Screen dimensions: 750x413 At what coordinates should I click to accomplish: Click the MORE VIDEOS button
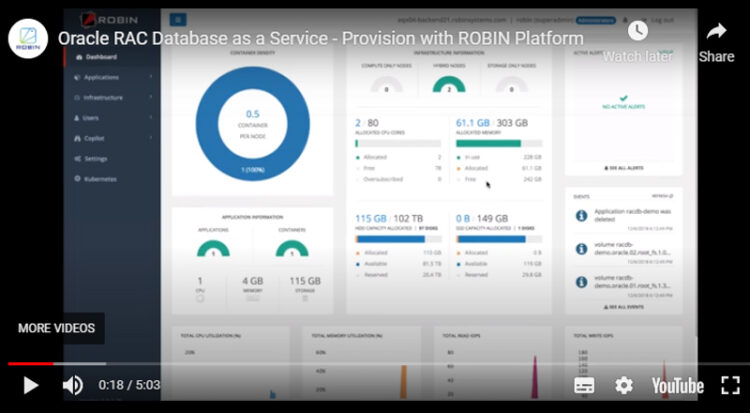(x=56, y=328)
